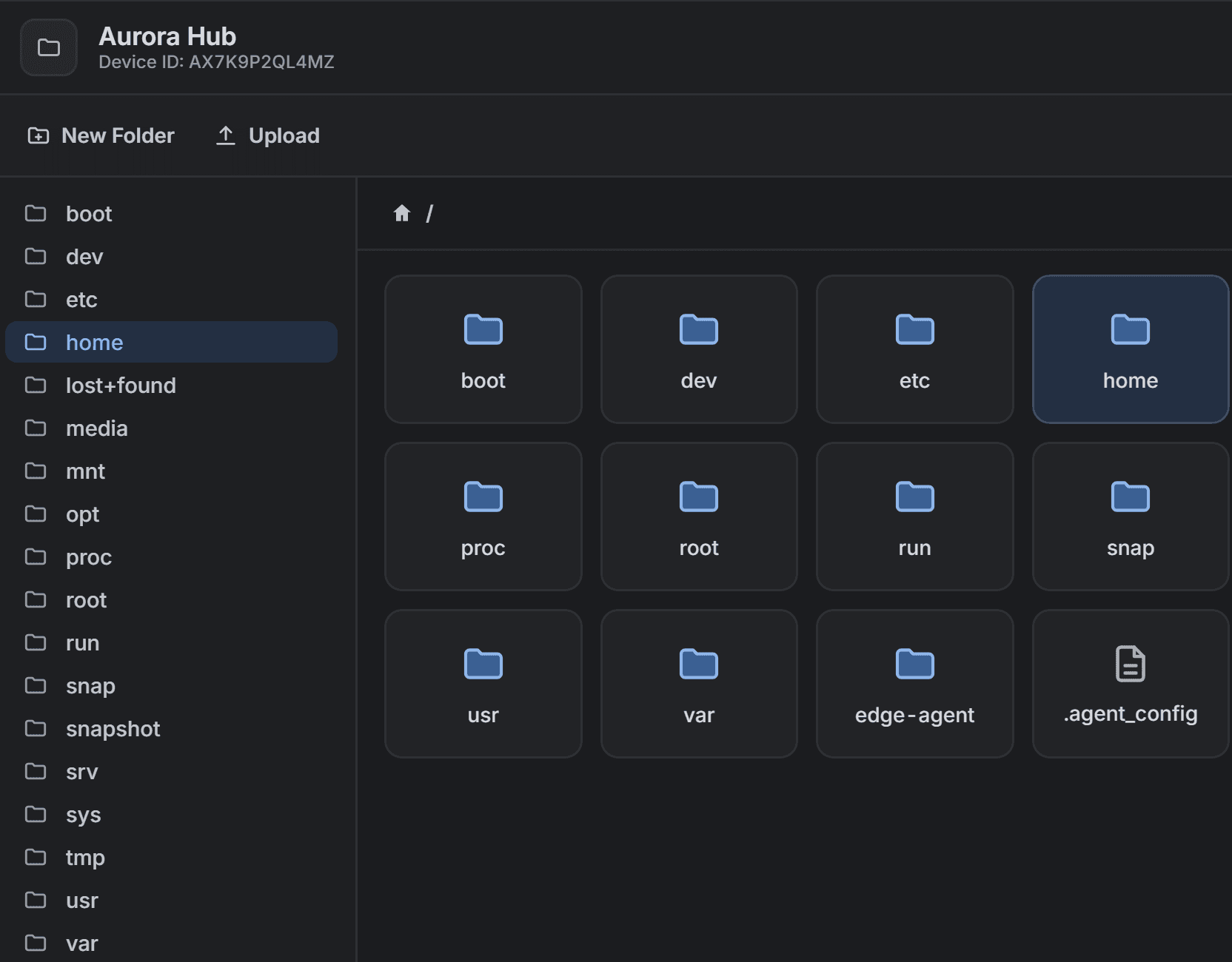Open the proc folder card in grid
1232x962 pixels.
coord(483,517)
